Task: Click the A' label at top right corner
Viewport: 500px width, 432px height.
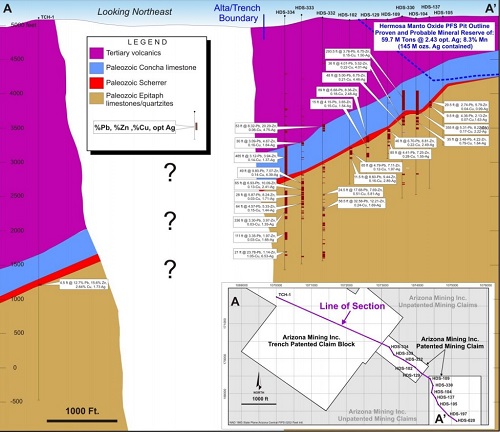Action: click(x=490, y=8)
